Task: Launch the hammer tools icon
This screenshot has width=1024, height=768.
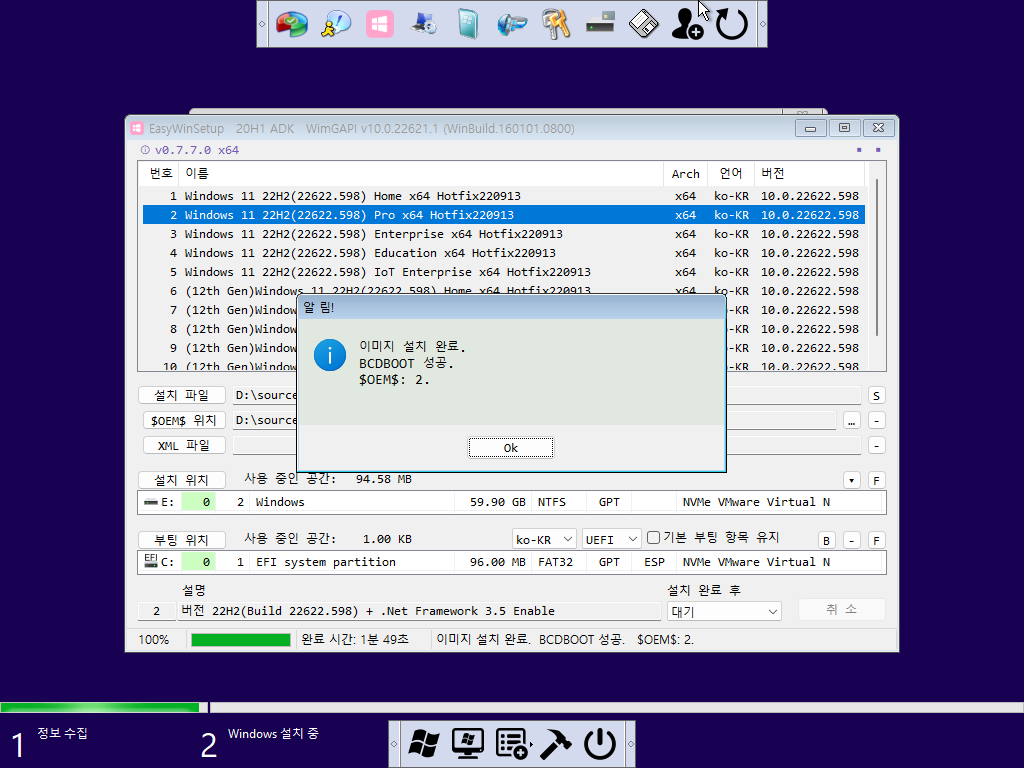Action: click(x=556, y=744)
